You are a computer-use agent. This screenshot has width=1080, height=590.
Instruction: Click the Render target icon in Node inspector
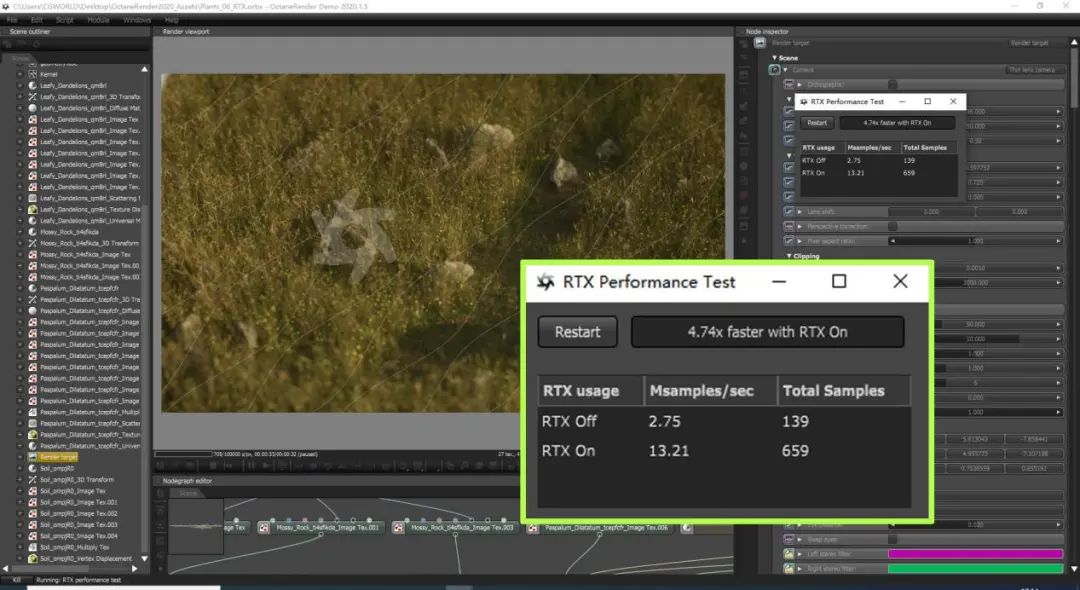pos(760,43)
